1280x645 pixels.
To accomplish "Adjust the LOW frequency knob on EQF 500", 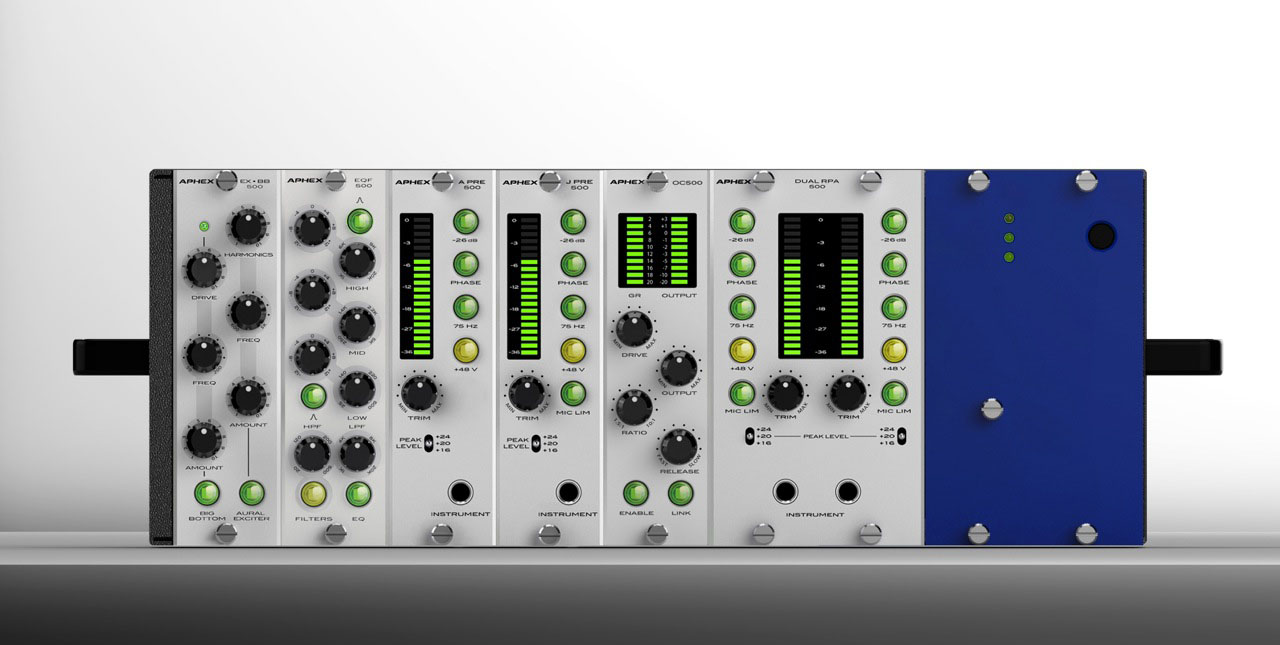I will coord(356,389).
